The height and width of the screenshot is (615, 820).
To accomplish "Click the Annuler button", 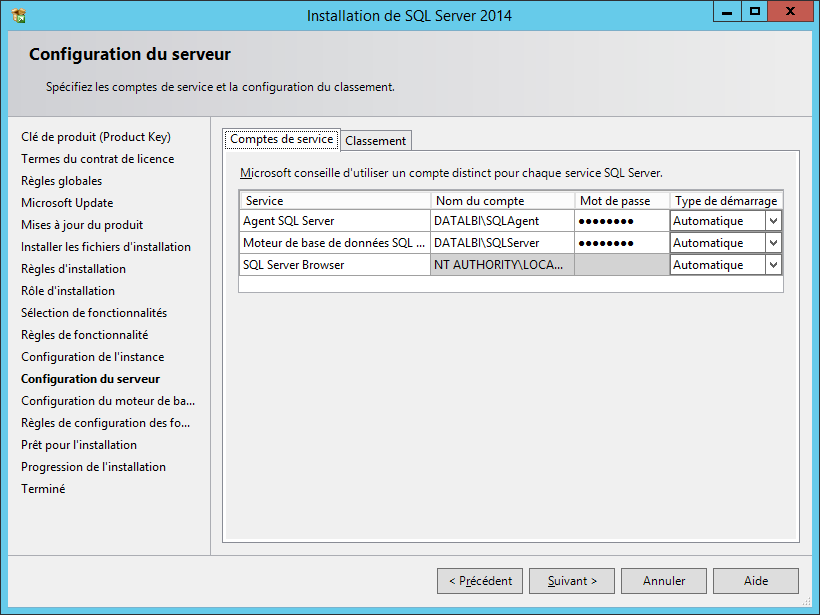I will click(x=664, y=581).
